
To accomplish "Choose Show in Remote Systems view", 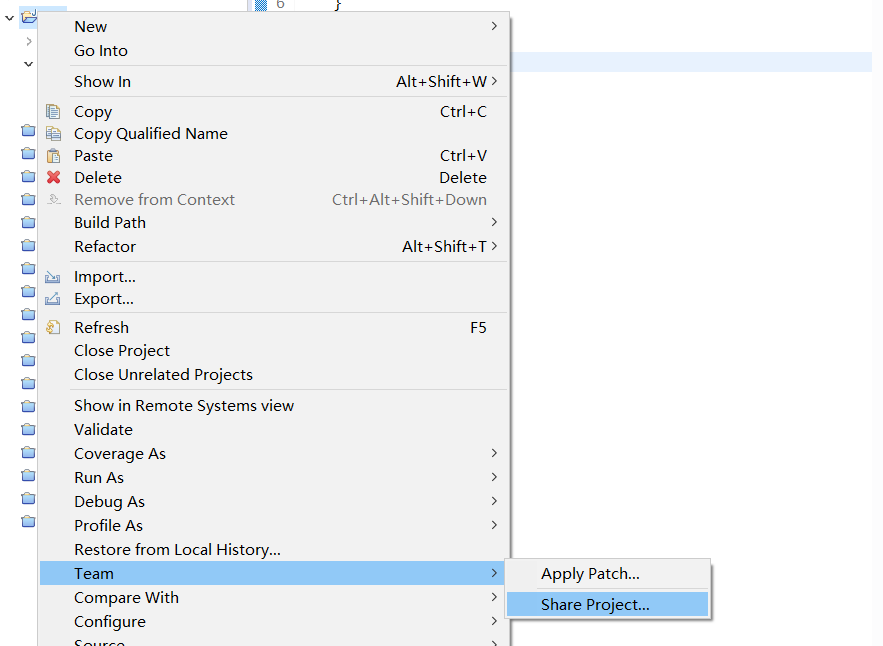I will tap(274, 406).
